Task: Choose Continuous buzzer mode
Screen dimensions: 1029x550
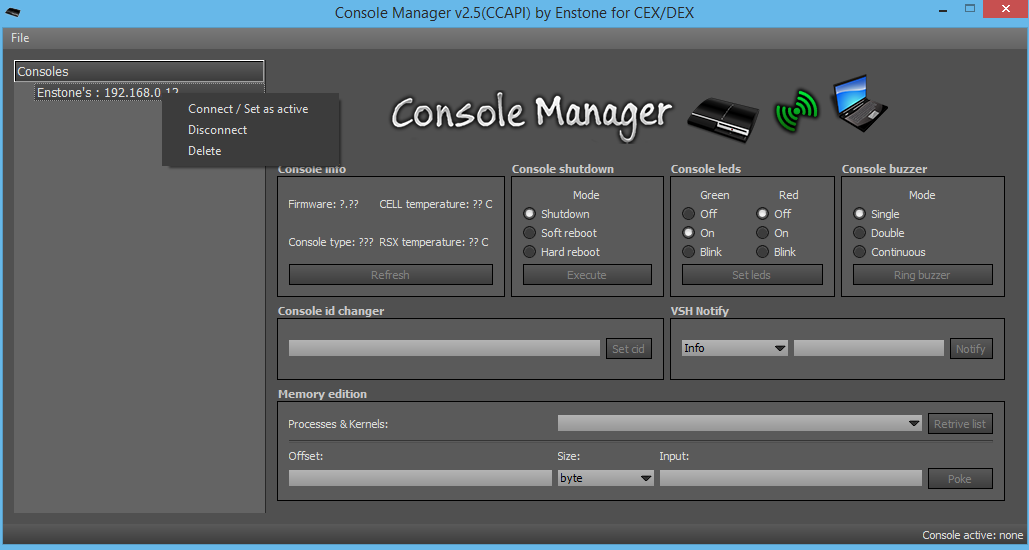Action: click(x=860, y=252)
